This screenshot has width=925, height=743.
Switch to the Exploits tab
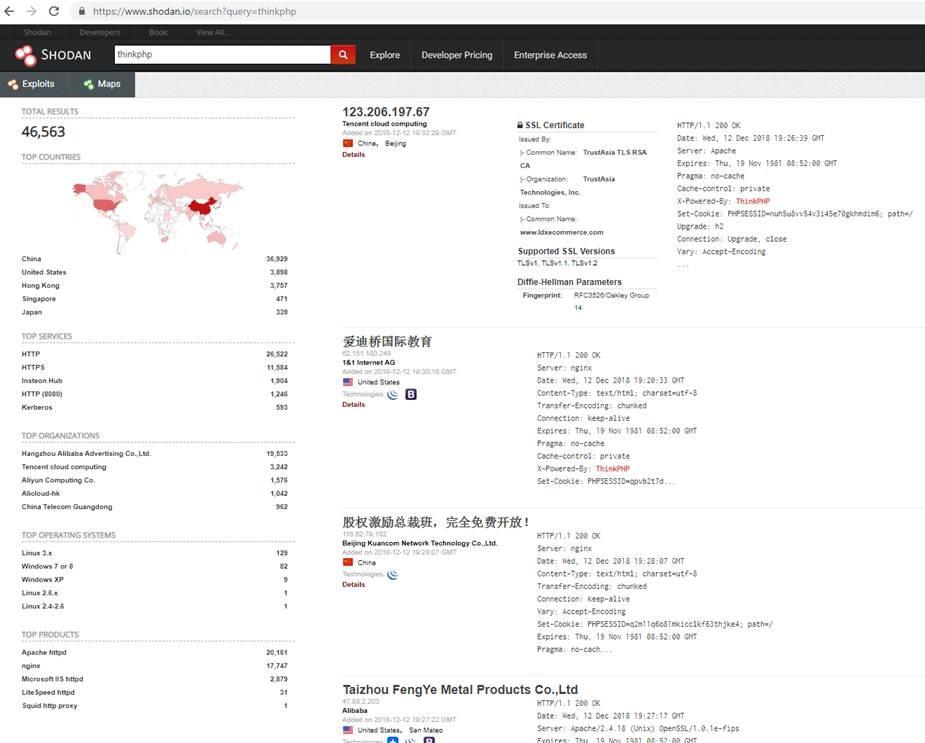click(x=34, y=84)
